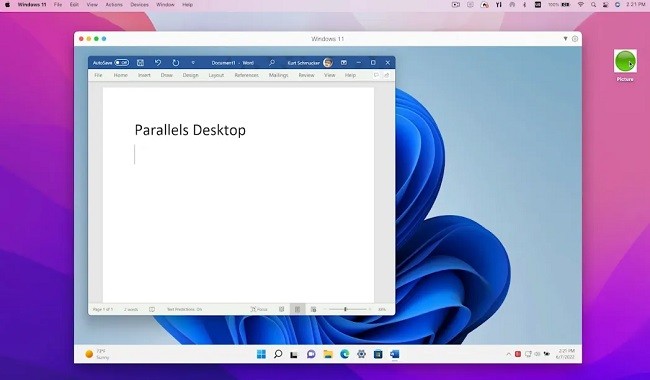Open Customize Quick Access Toolbar dropdown
650x380 pixels.
193,63
